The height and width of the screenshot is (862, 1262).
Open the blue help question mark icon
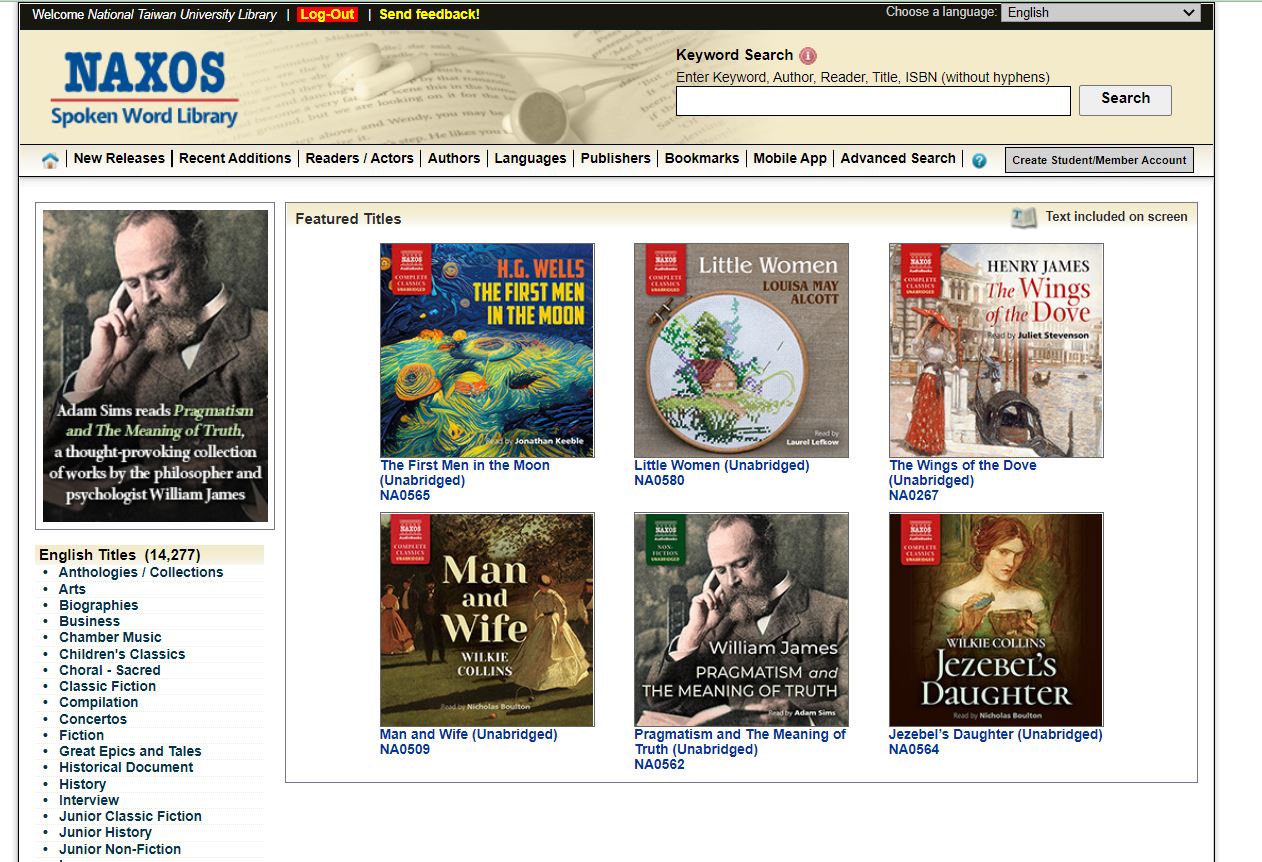pyautogui.click(x=979, y=160)
